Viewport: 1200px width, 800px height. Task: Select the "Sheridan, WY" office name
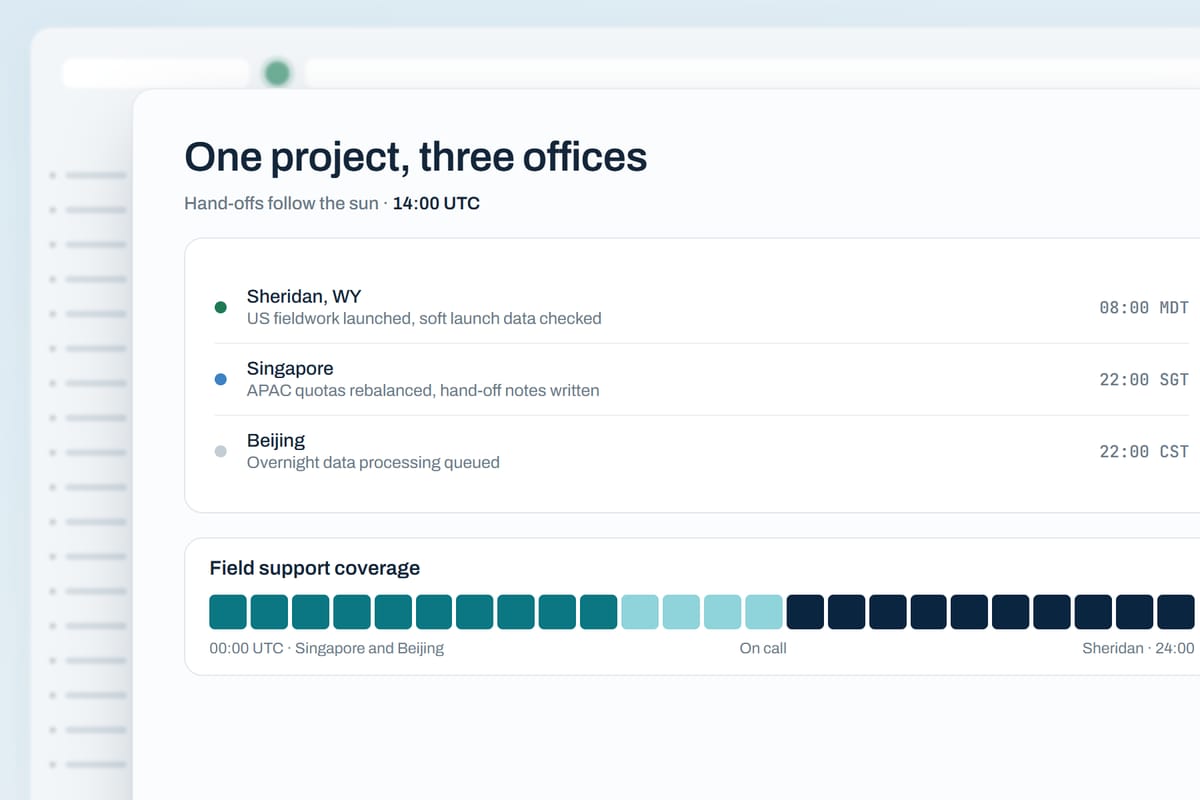304,296
